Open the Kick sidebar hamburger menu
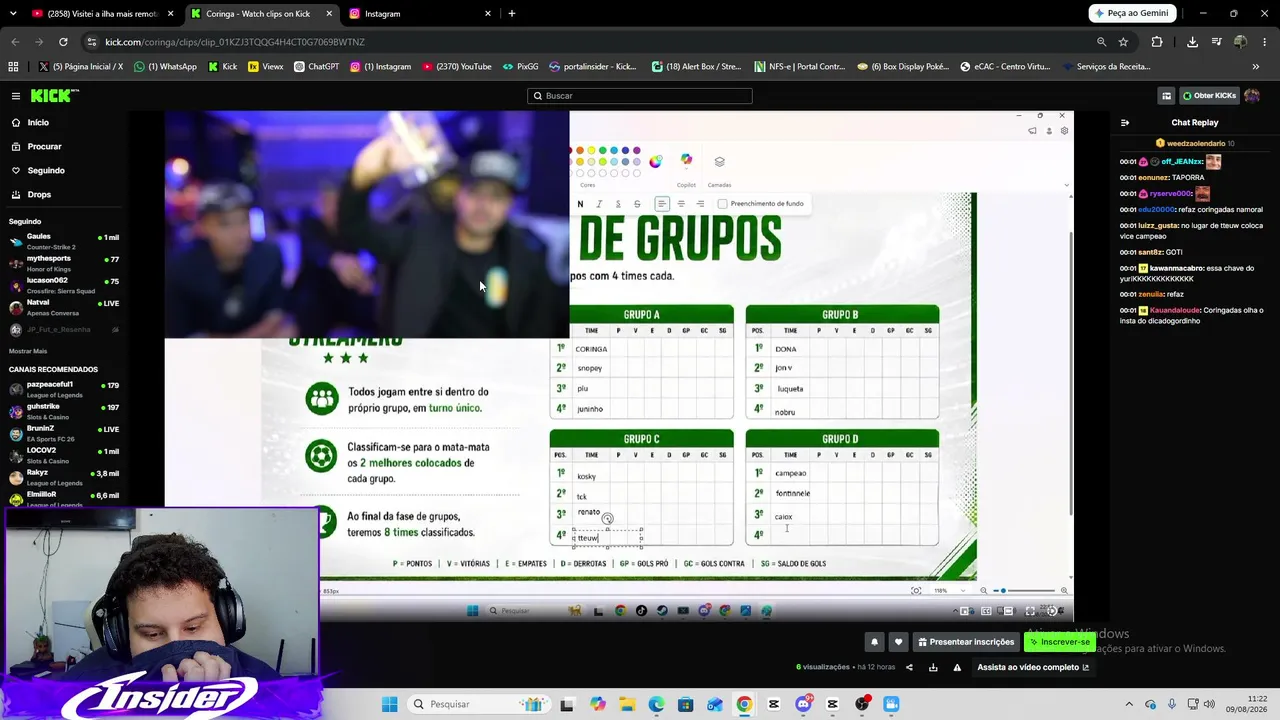Screen dimensions: 1280x720 (x=16, y=96)
